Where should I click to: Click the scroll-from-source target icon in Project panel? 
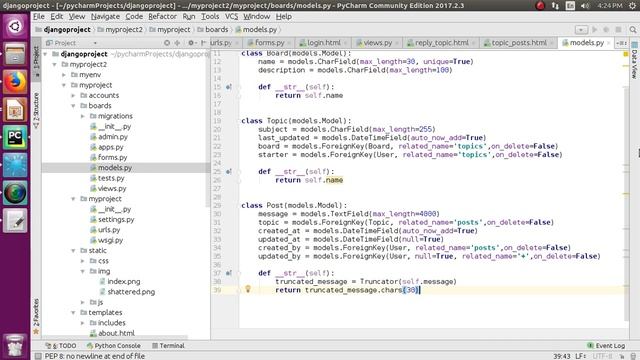tap(167, 42)
